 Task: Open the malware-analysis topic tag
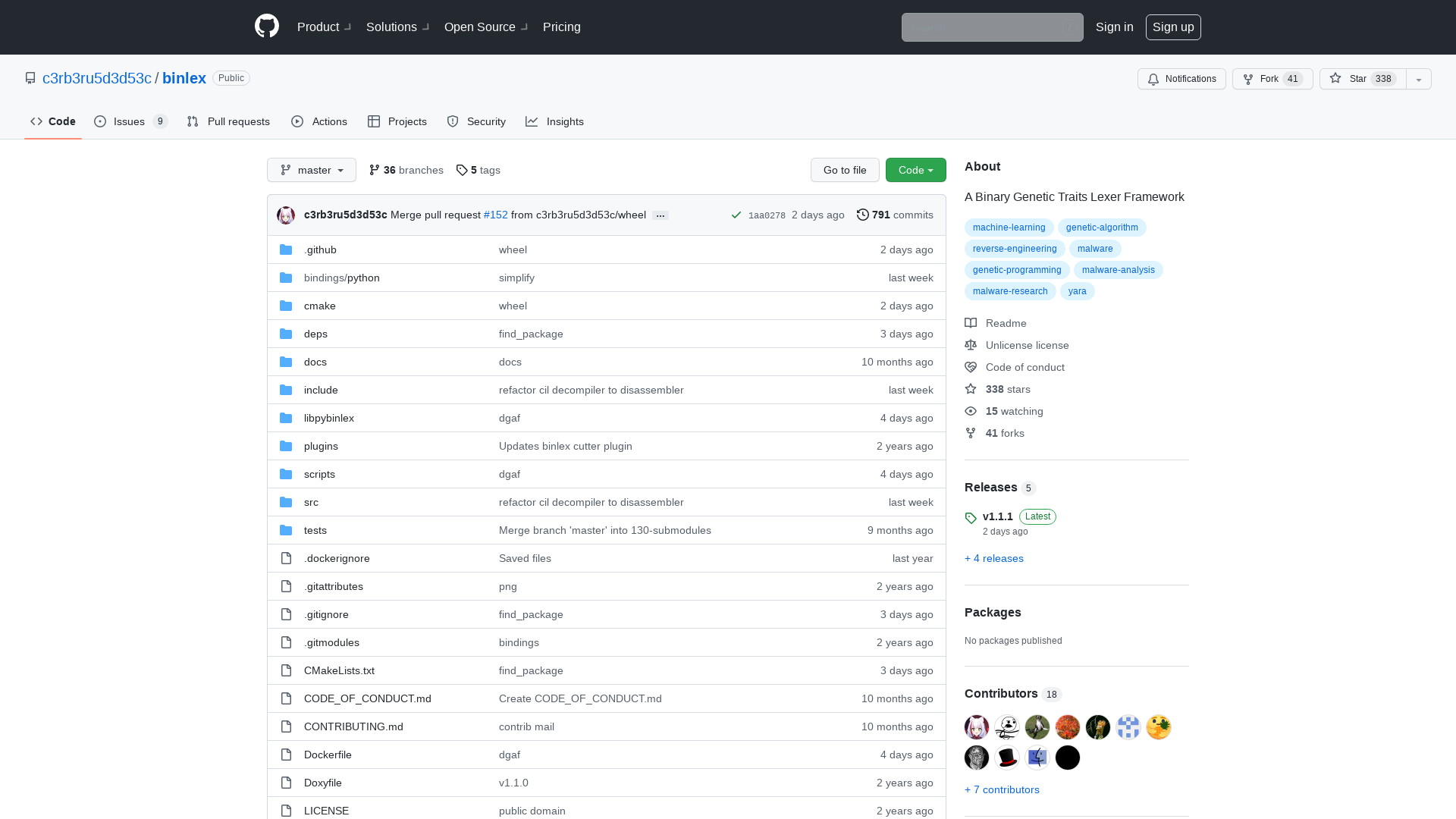pyautogui.click(x=1119, y=270)
